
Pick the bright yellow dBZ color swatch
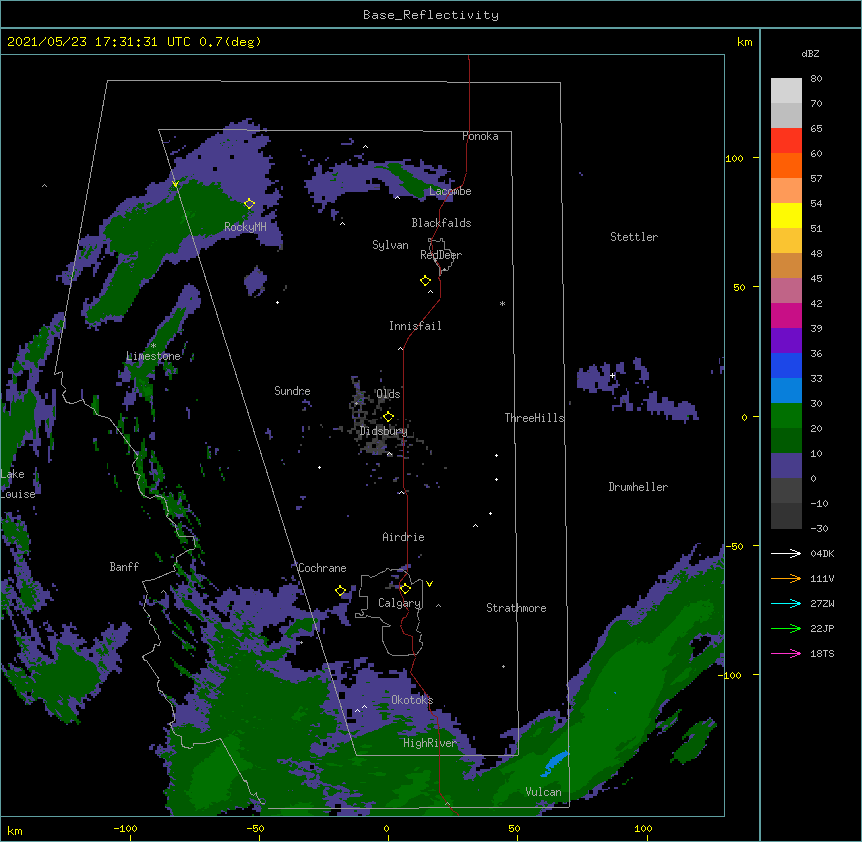[x=786, y=215]
